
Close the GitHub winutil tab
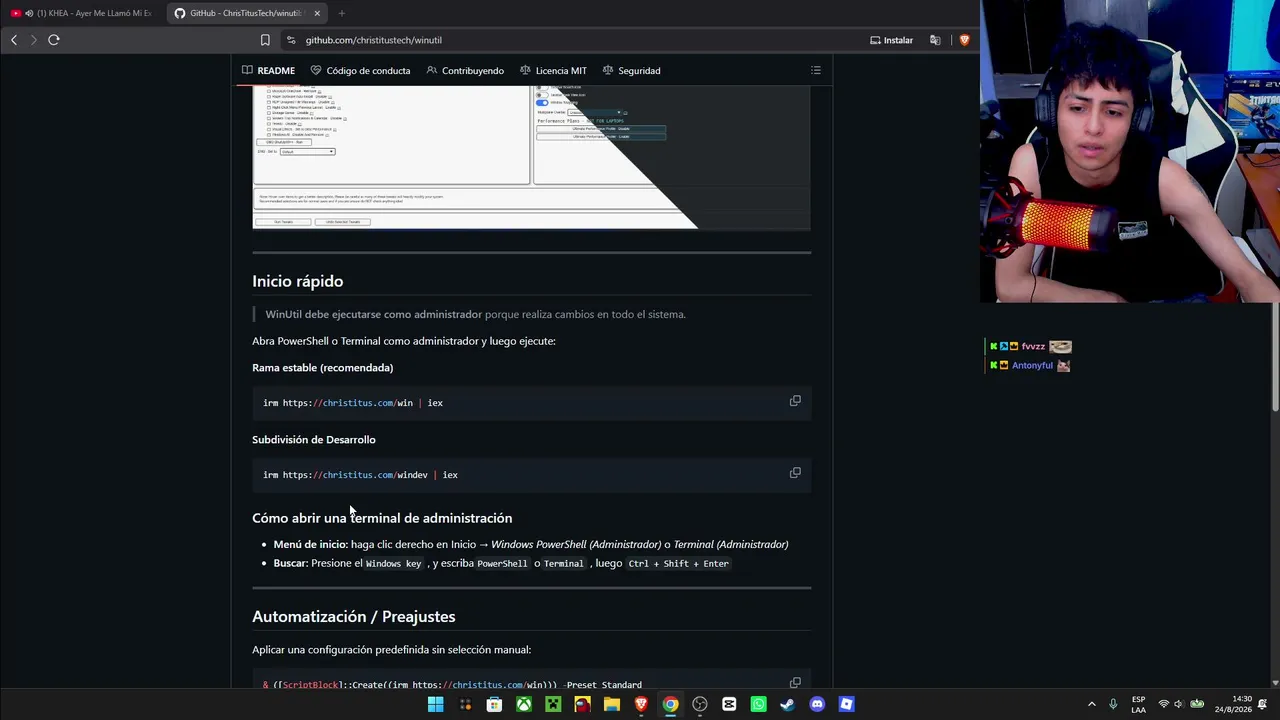(317, 13)
